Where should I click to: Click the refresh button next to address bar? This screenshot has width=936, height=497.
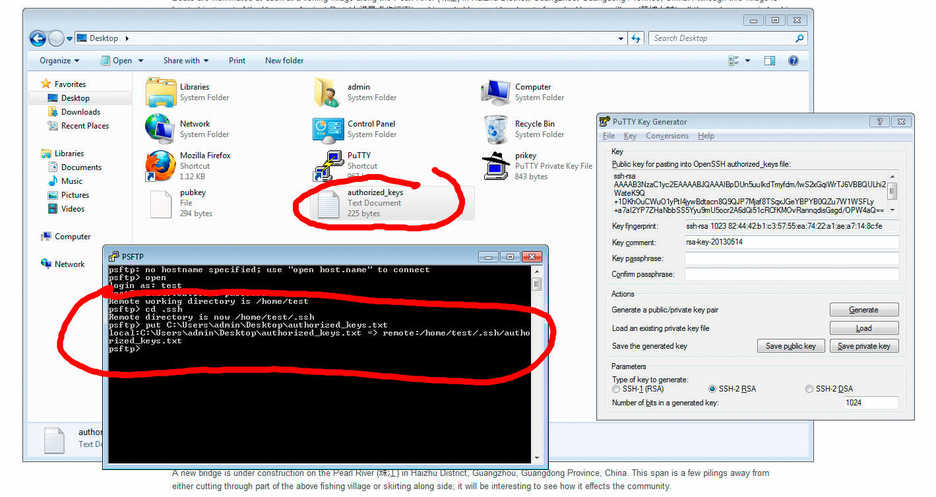[636, 38]
